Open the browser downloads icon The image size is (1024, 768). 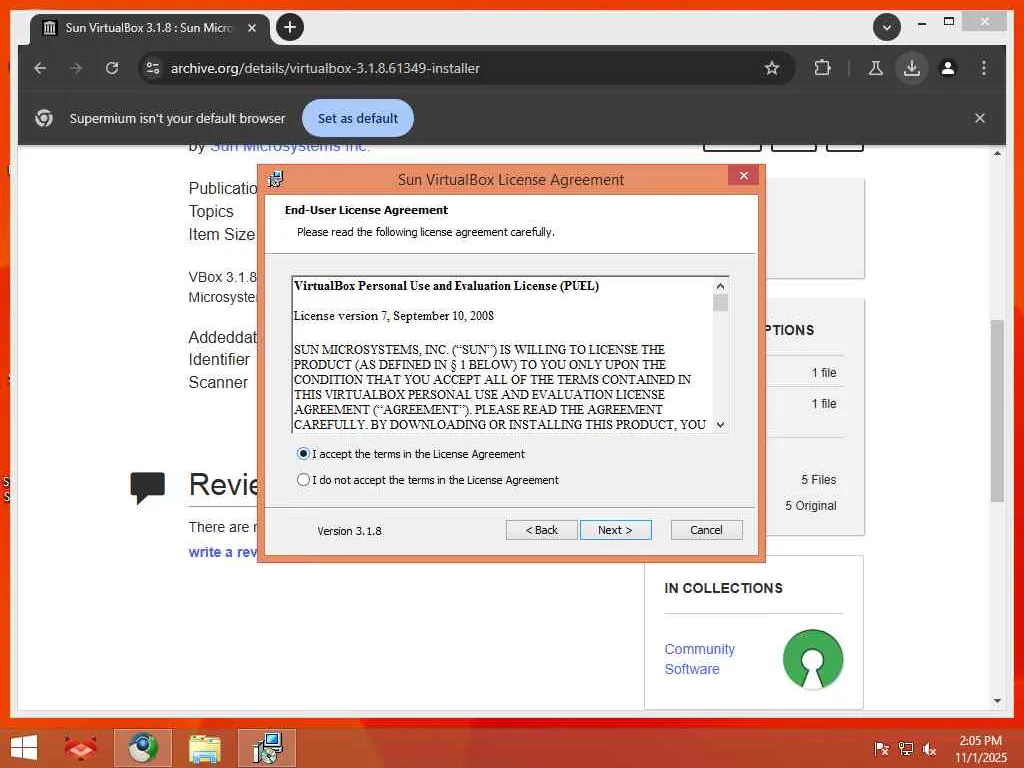(x=912, y=68)
